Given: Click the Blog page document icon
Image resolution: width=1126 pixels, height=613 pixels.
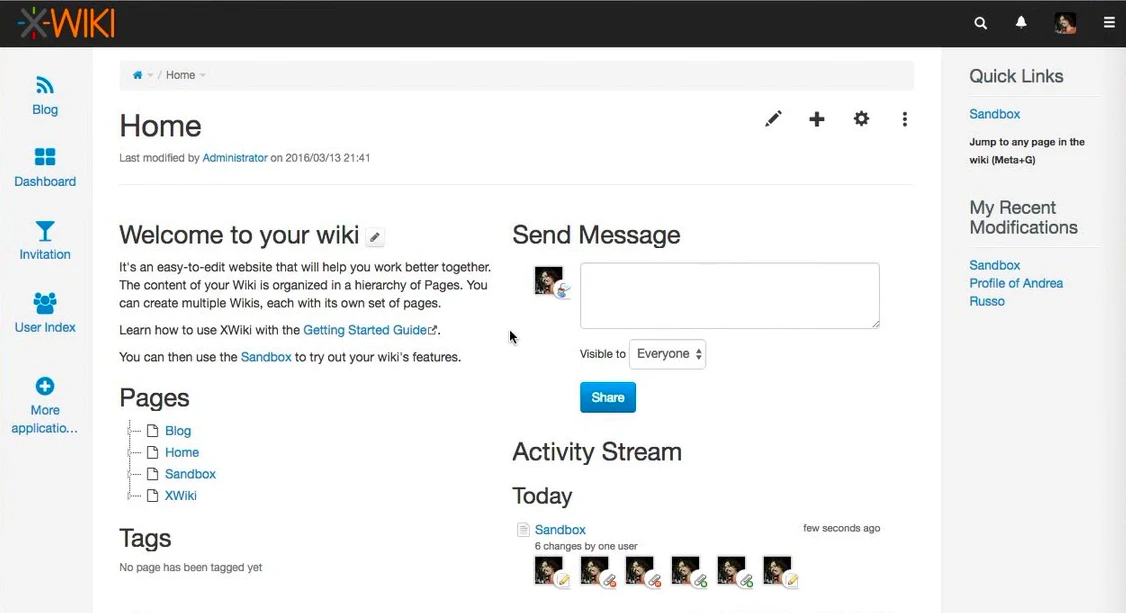Looking at the screenshot, I should pyautogui.click(x=152, y=431).
